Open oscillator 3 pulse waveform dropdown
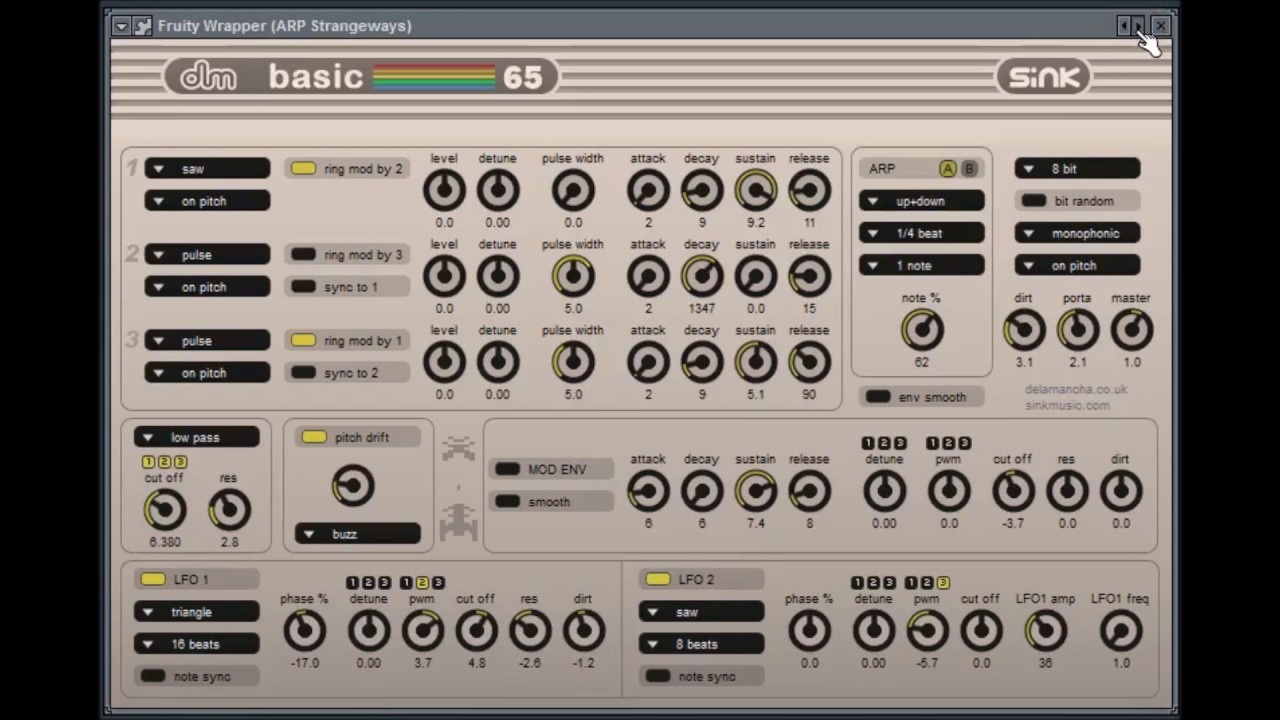Screen dimensions: 1280x720 (207, 341)
